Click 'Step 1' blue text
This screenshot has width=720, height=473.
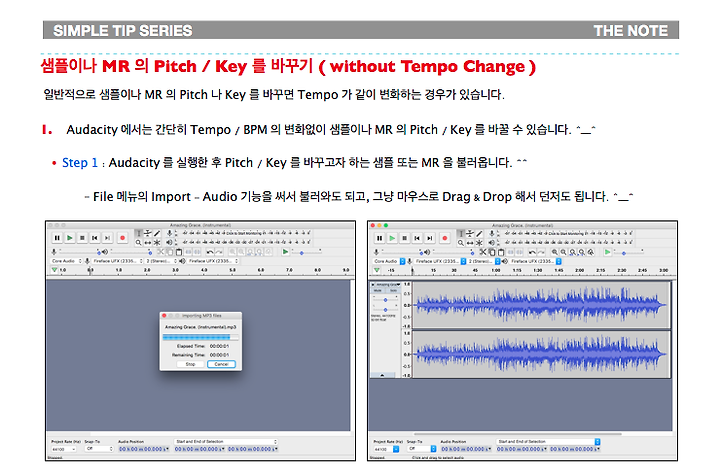(80, 163)
